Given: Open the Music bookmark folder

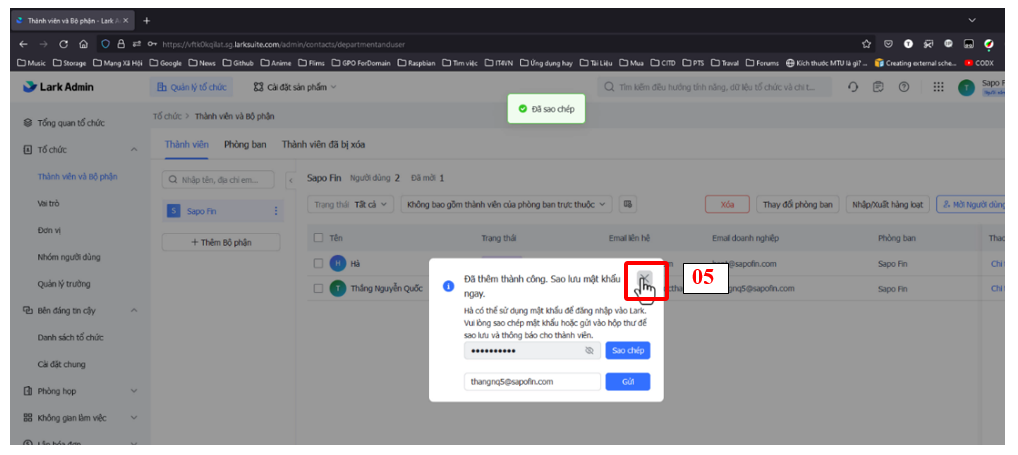Looking at the screenshot, I should pyautogui.click(x=32, y=63).
